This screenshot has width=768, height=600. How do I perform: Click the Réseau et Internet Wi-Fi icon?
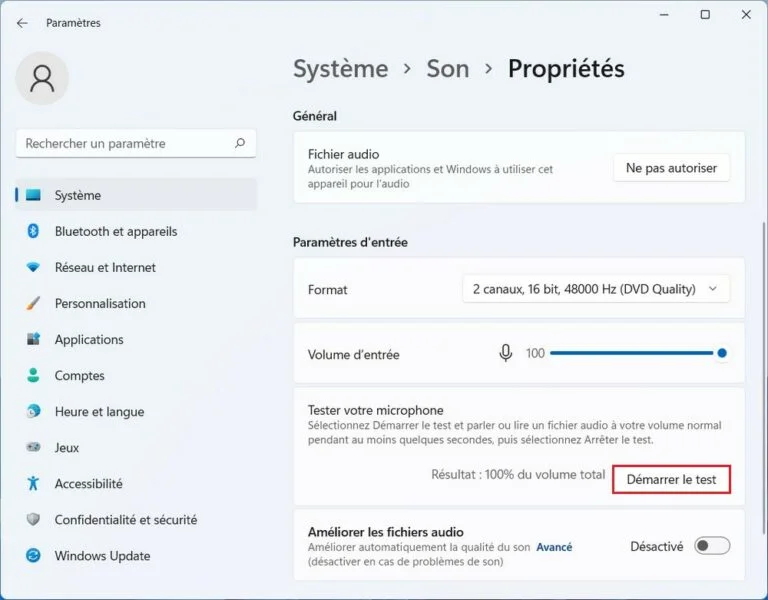[x=33, y=267]
